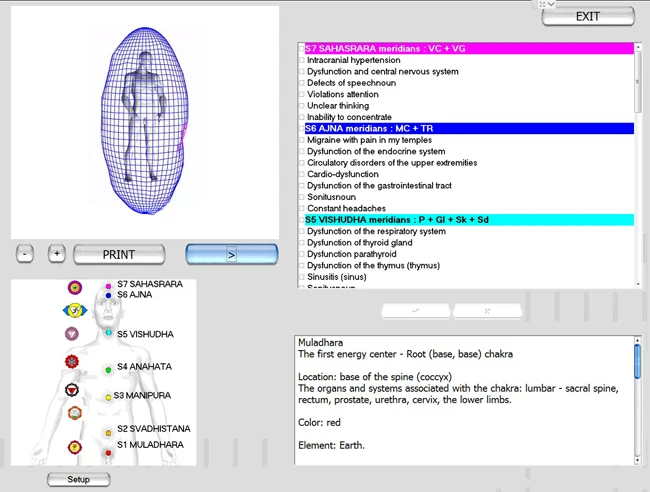Image resolution: width=650 pixels, height=492 pixels.
Task: Click the S2 SVADHISTANA label on body
Action: point(154,429)
